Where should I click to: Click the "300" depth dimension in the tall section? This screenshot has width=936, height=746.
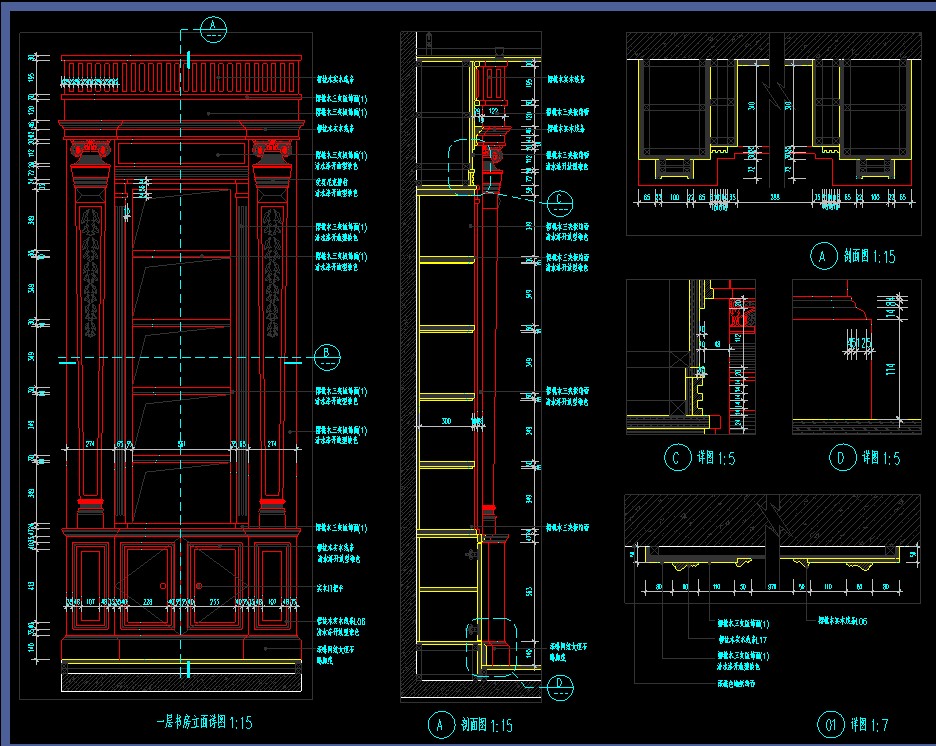(446, 421)
